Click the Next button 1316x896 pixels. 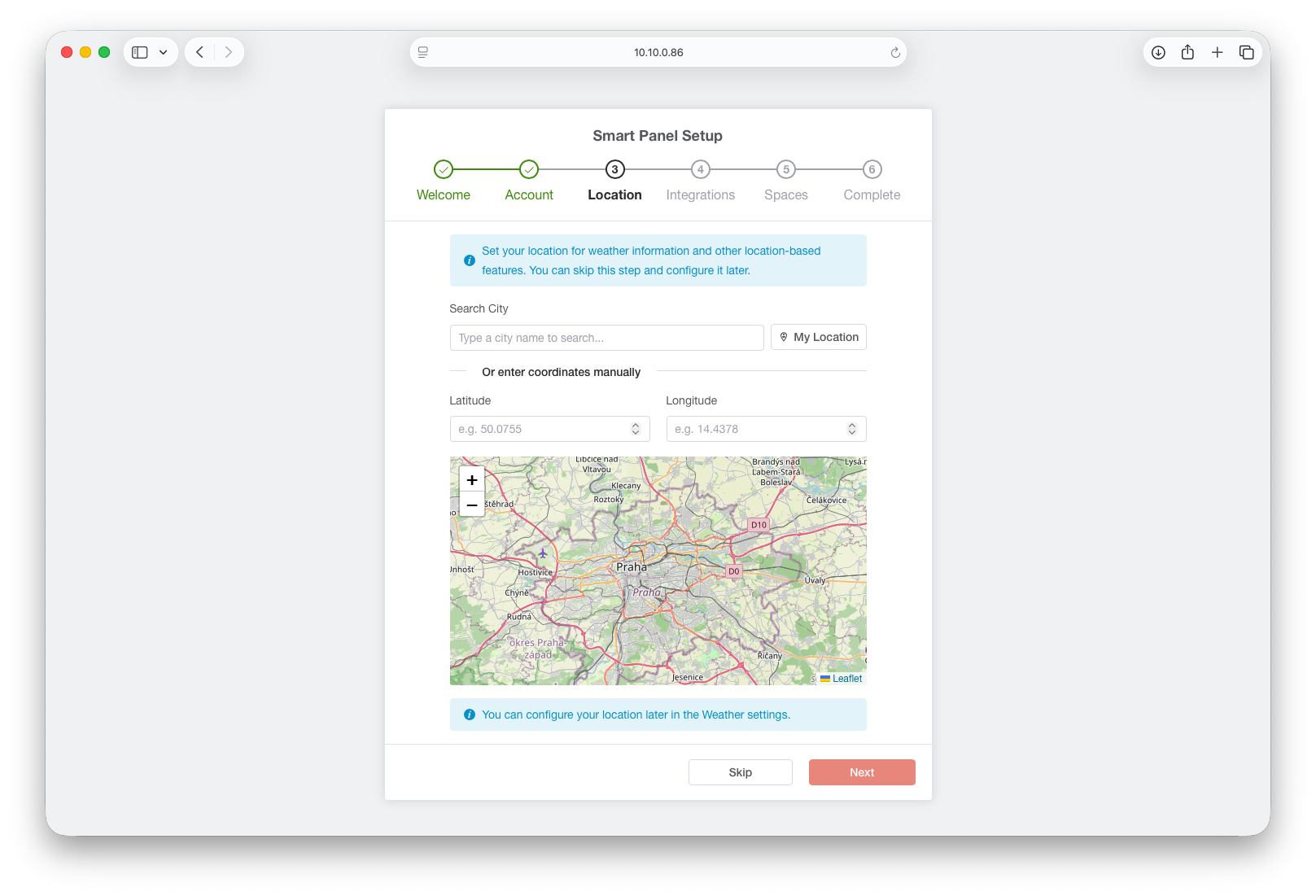(862, 772)
